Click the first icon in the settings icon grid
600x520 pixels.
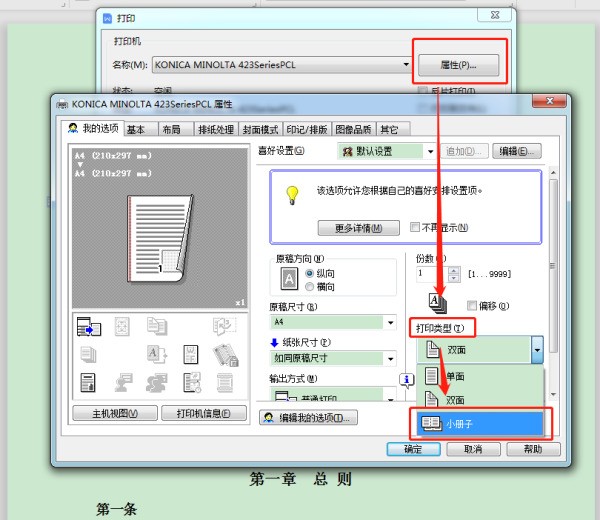[x=90, y=327]
